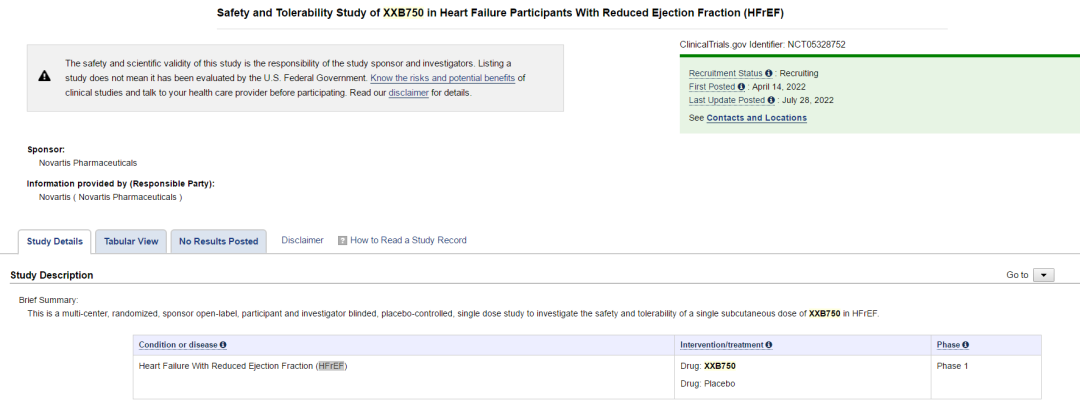Click the warning triangle icon in disclaimer box
1080x403 pixels.
pos(44,77)
